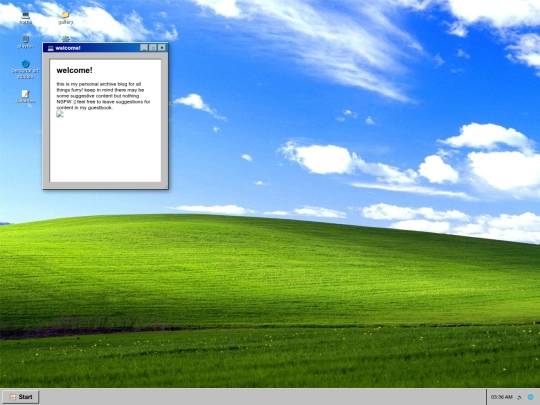The image size is (540, 405).
Task: Click the computer icon in welcome title bar
Action: pyautogui.click(x=50, y=48)
